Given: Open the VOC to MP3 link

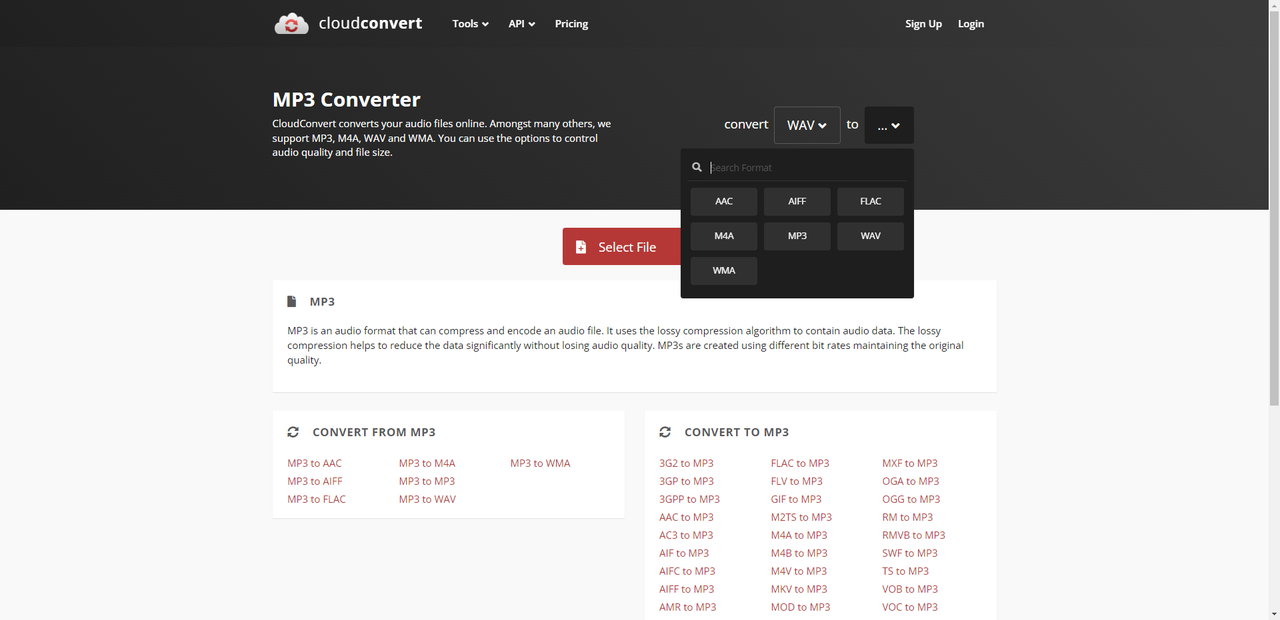Looking at the screenshot, I should [910, 607].
